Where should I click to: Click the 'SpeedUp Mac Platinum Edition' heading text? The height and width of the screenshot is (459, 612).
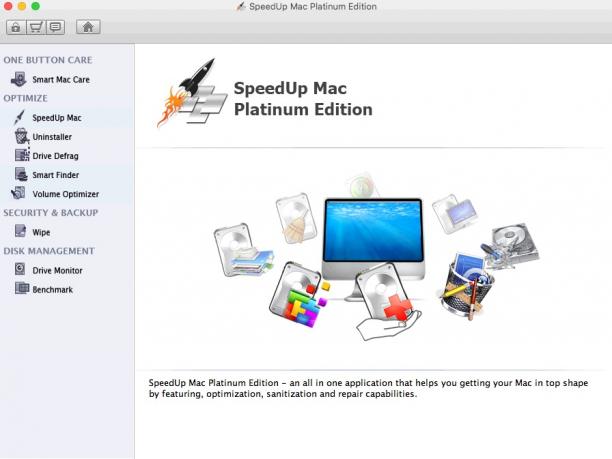pos(303,99)
